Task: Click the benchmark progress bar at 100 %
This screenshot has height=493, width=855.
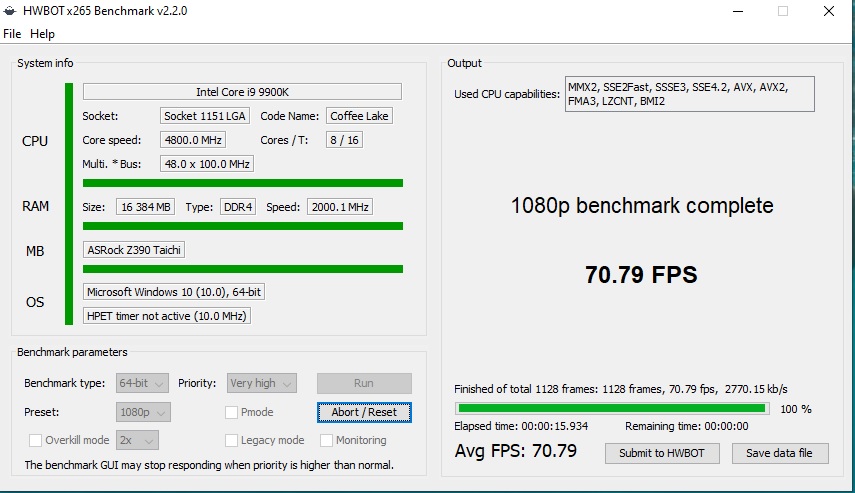Action: point(612,408)
